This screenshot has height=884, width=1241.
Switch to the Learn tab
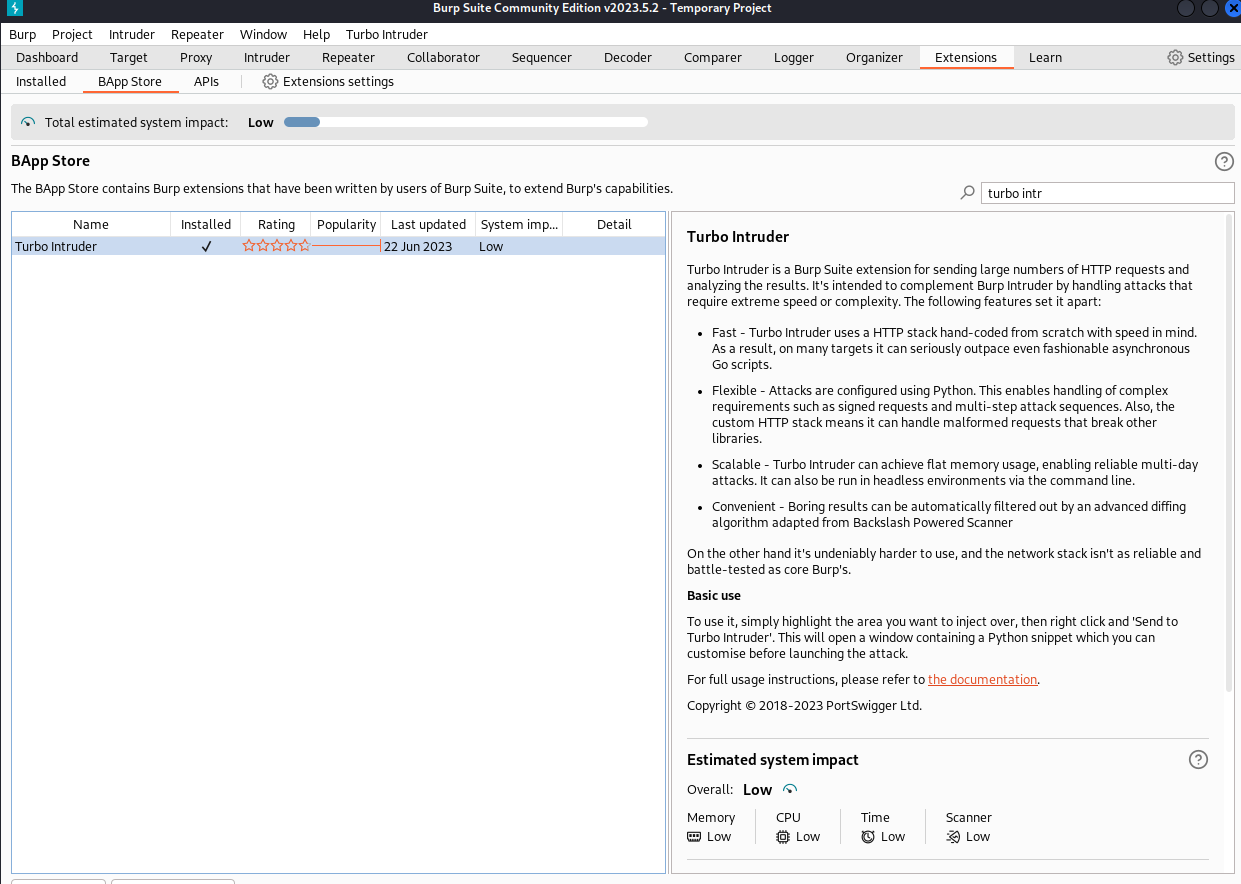[x=1045, y=57]
